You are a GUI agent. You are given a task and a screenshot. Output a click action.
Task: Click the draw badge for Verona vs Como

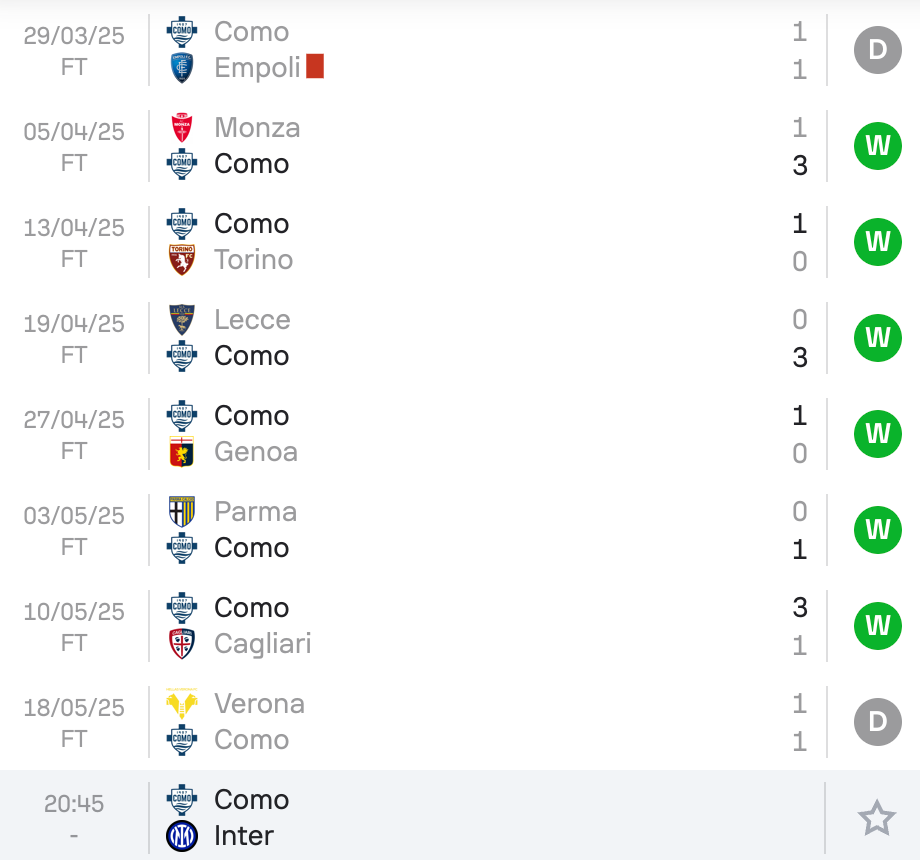[878, 722]
